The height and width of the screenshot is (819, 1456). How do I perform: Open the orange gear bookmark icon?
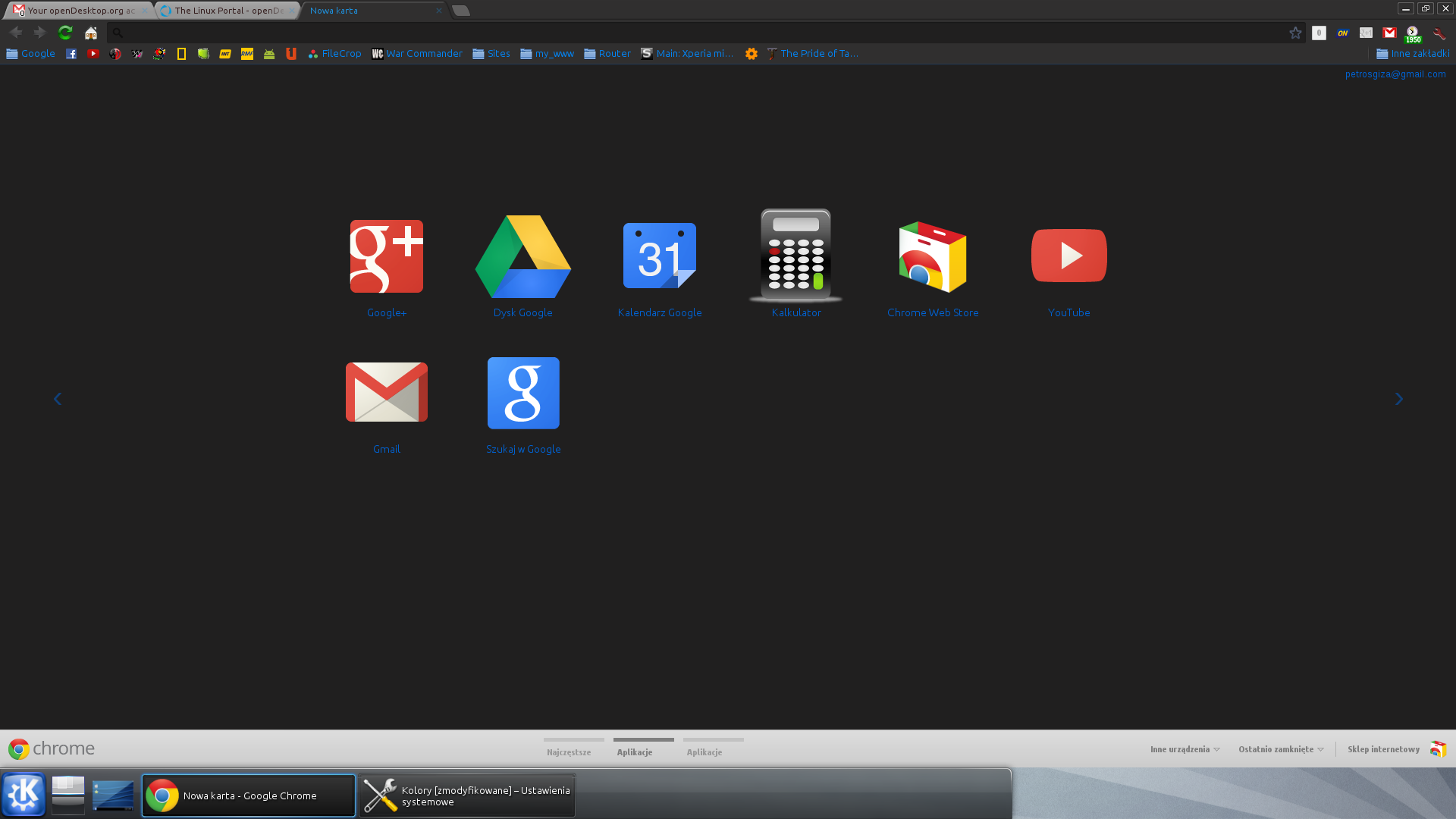[752, 54]
